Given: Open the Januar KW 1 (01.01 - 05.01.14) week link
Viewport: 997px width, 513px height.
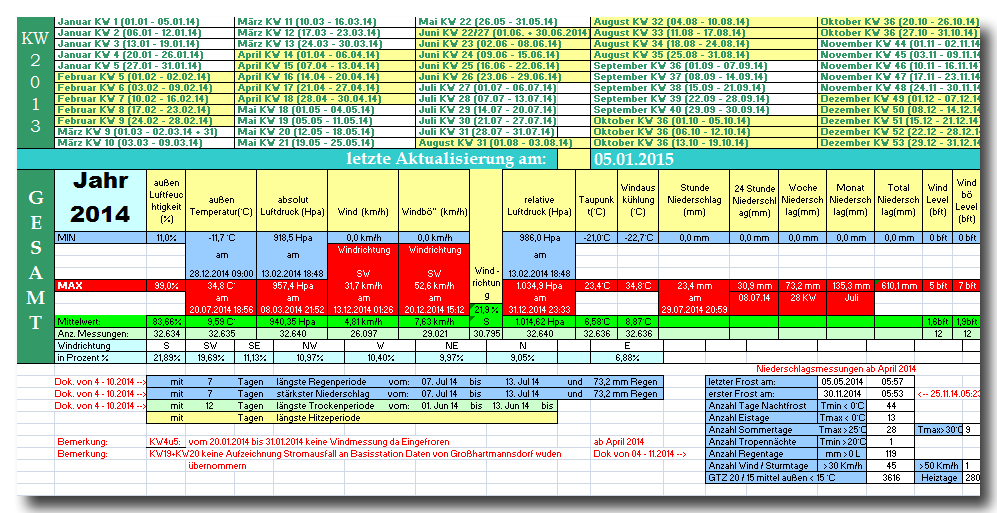Looking at the screenshot, I should point(128,22).
